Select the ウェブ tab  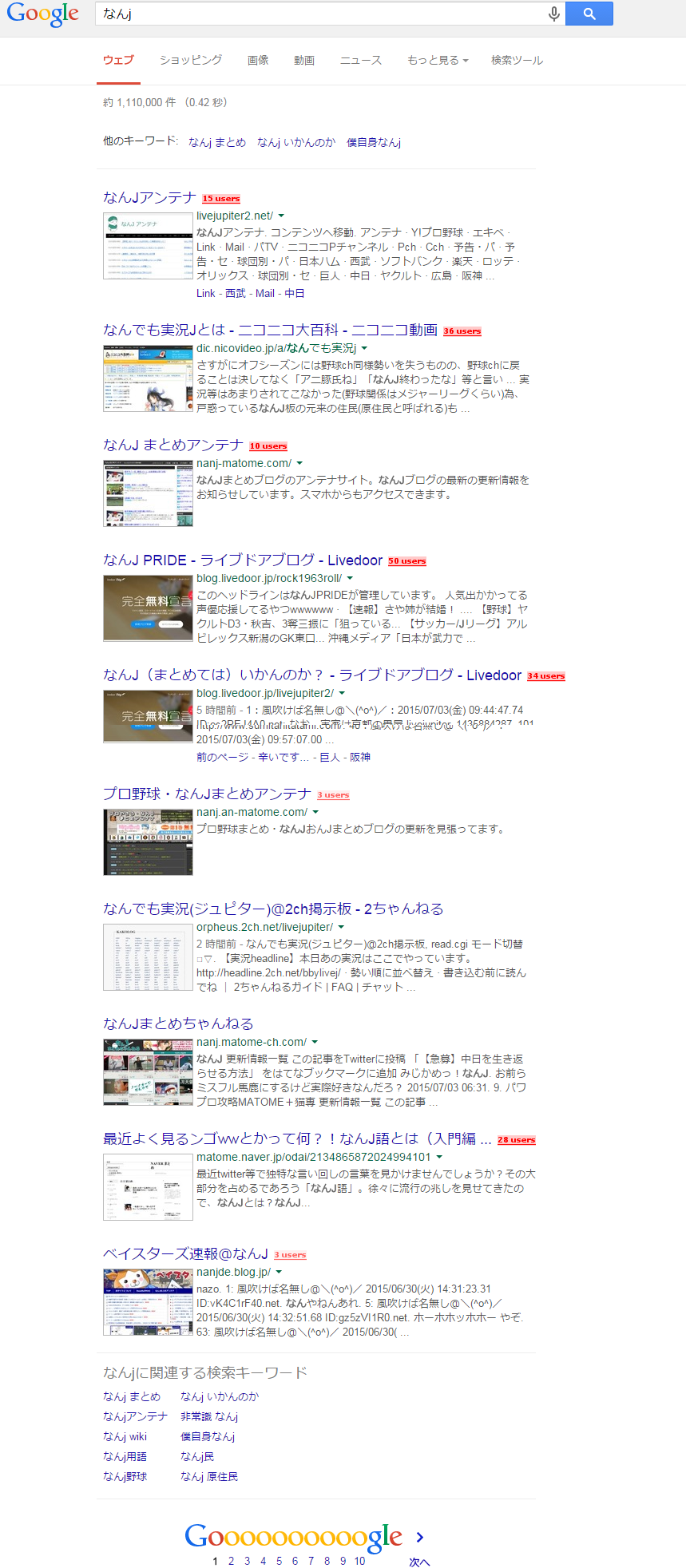(118, 60)
